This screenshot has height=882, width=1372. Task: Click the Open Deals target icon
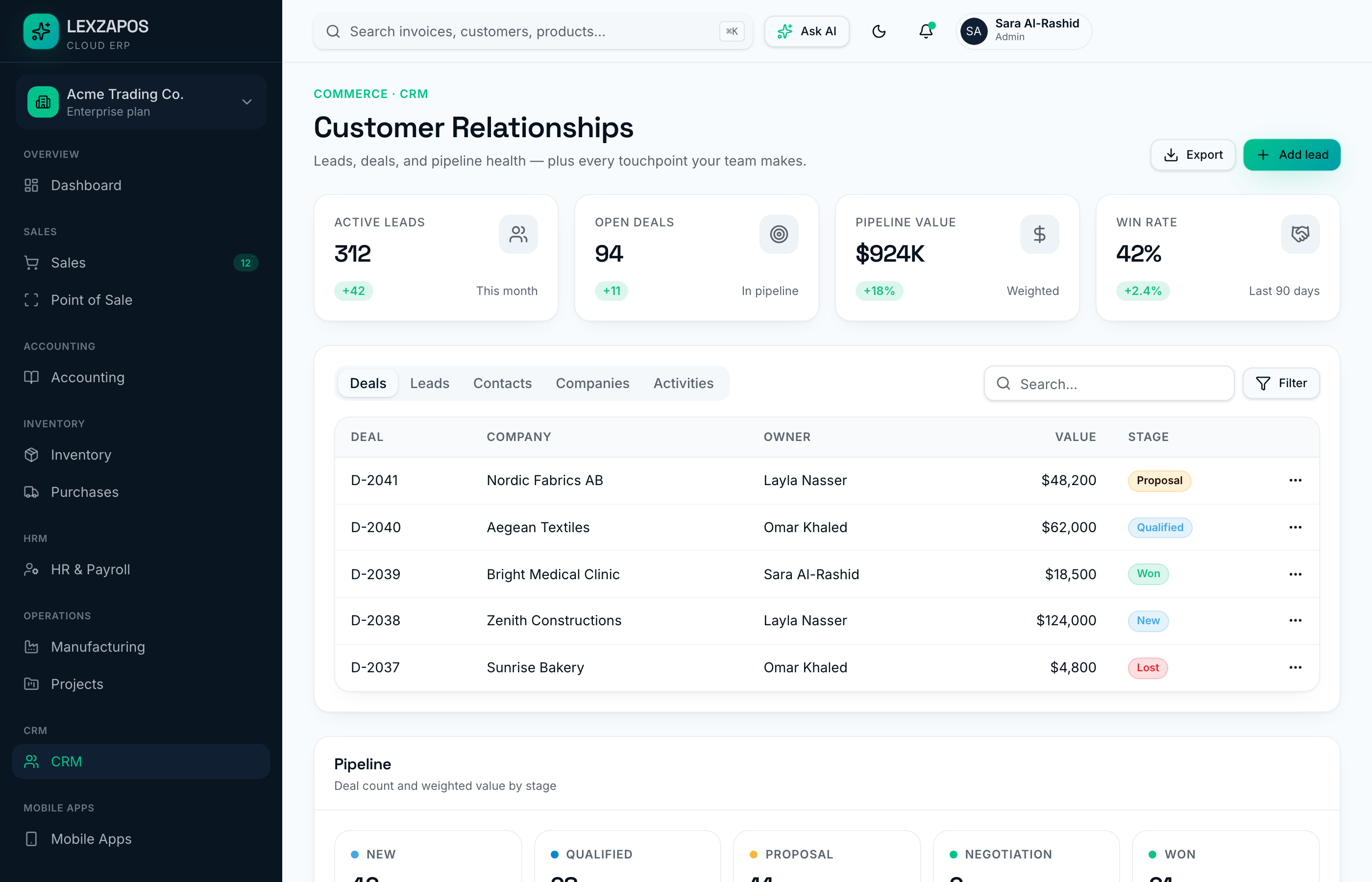coord(779,234)
